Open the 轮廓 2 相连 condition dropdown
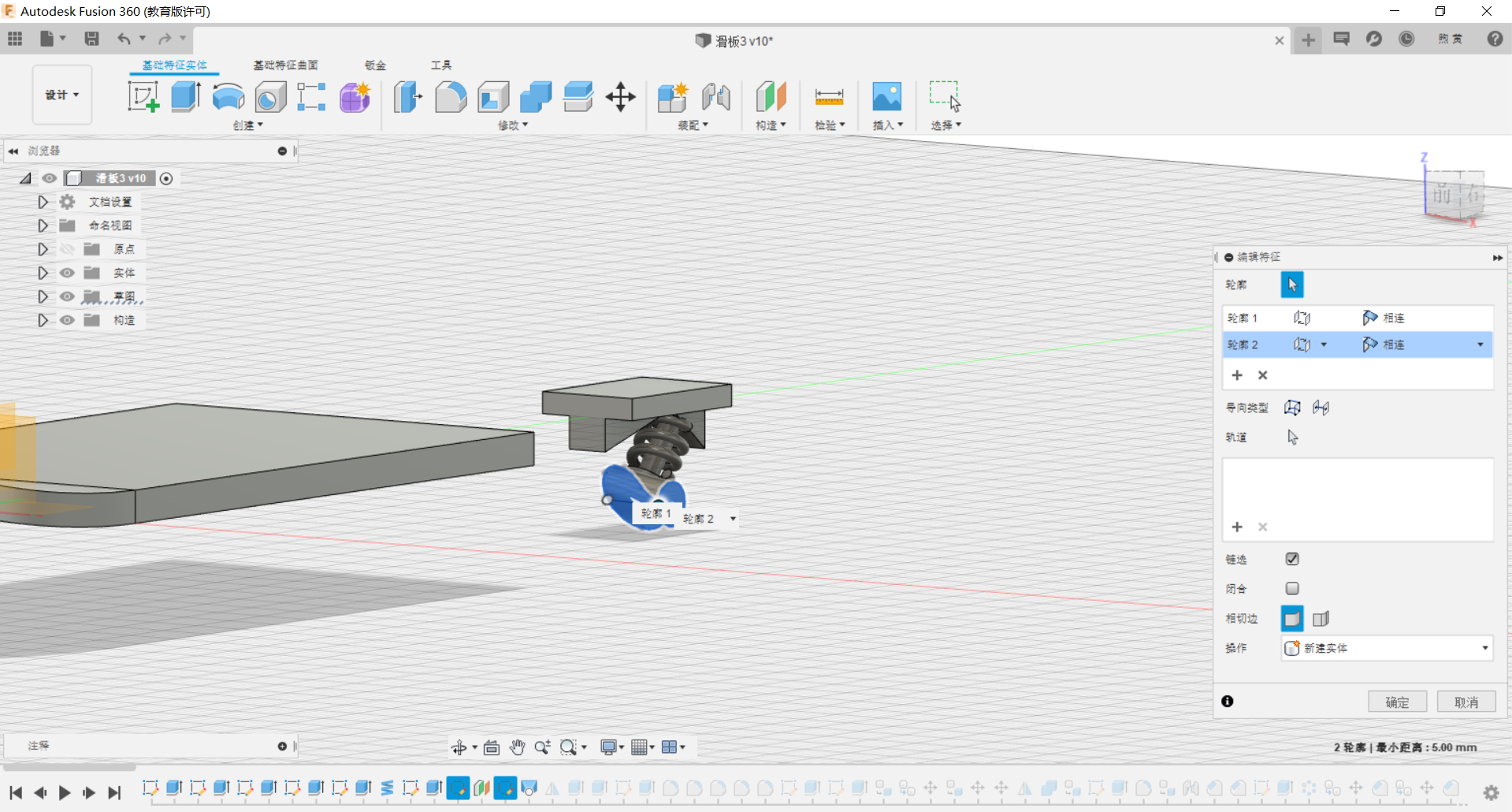This screenshot has height=812, width=1512. tap(1480, 345)
